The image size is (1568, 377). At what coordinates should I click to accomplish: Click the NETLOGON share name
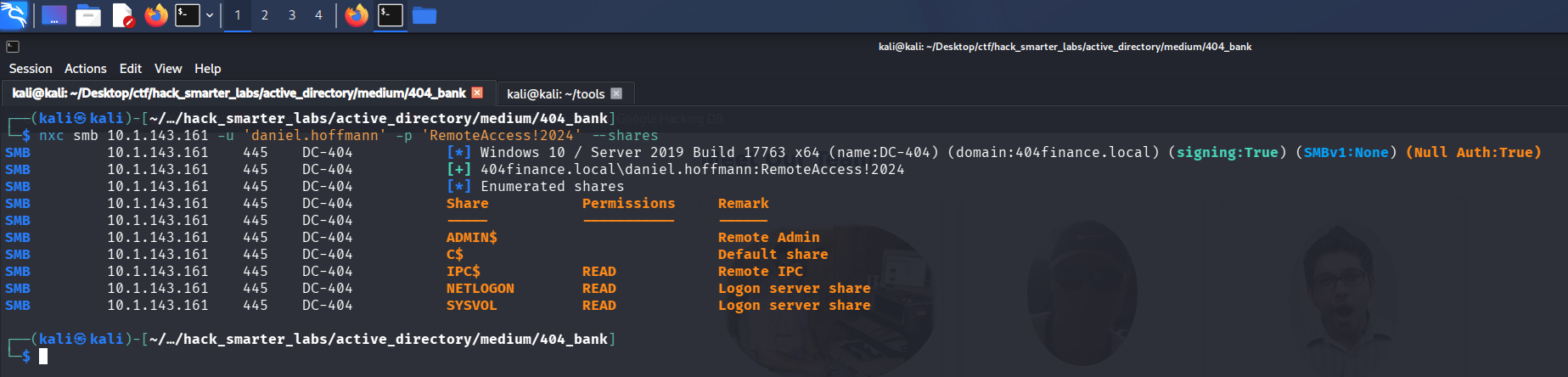pos(481,289)
